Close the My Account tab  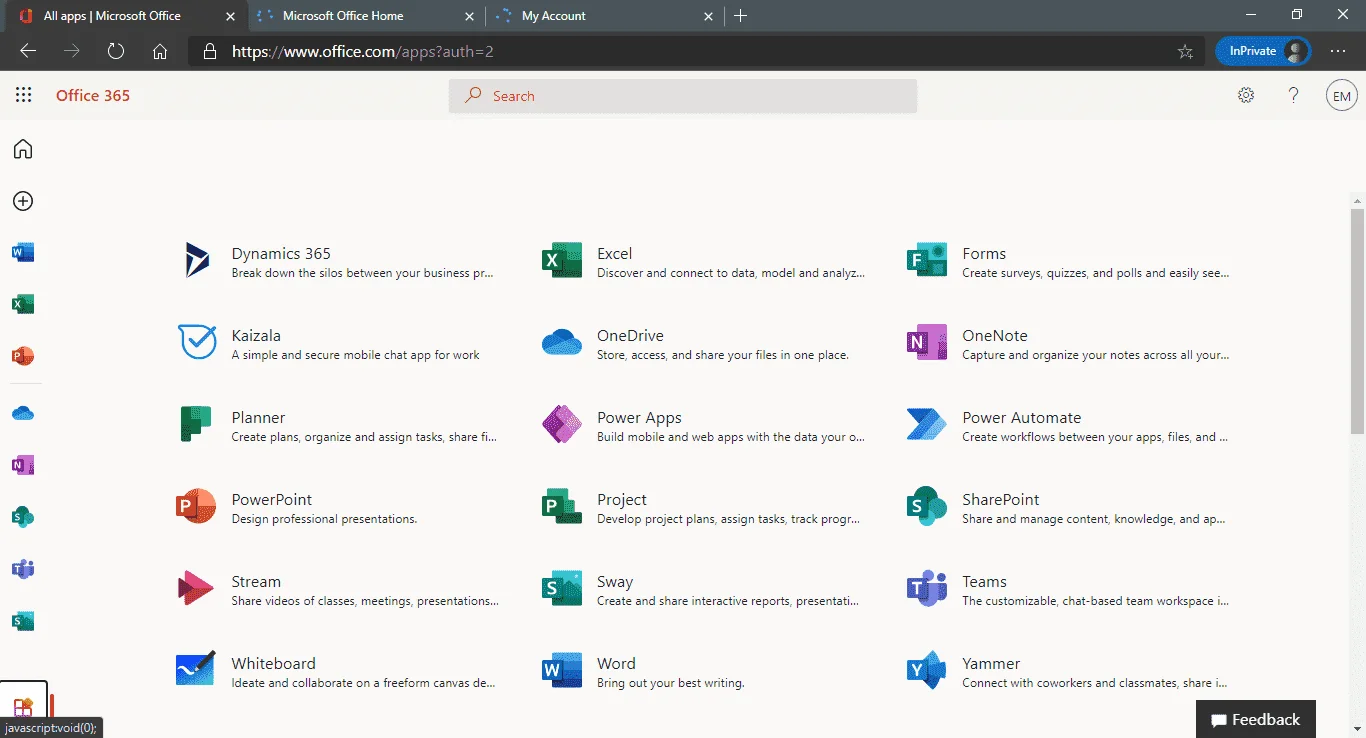(x=709, y=16)
